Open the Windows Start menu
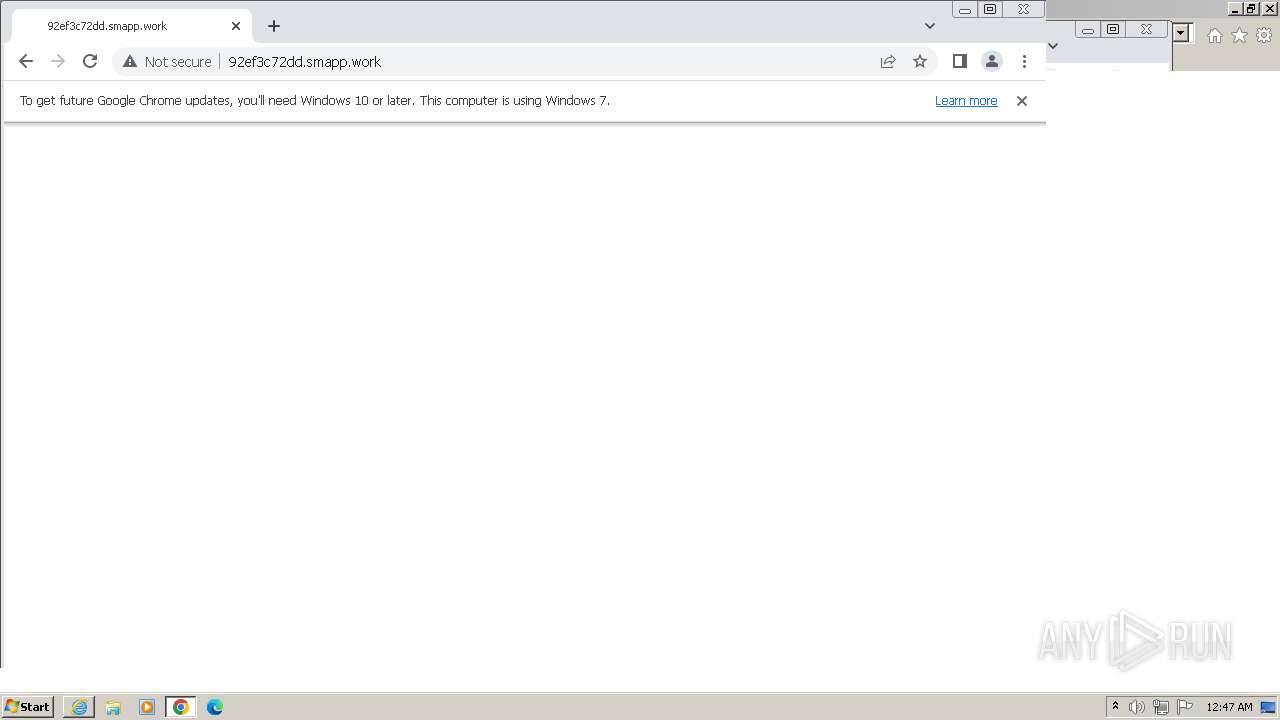Viewport: 1280px width, 720px height. (x=27, y=707)
